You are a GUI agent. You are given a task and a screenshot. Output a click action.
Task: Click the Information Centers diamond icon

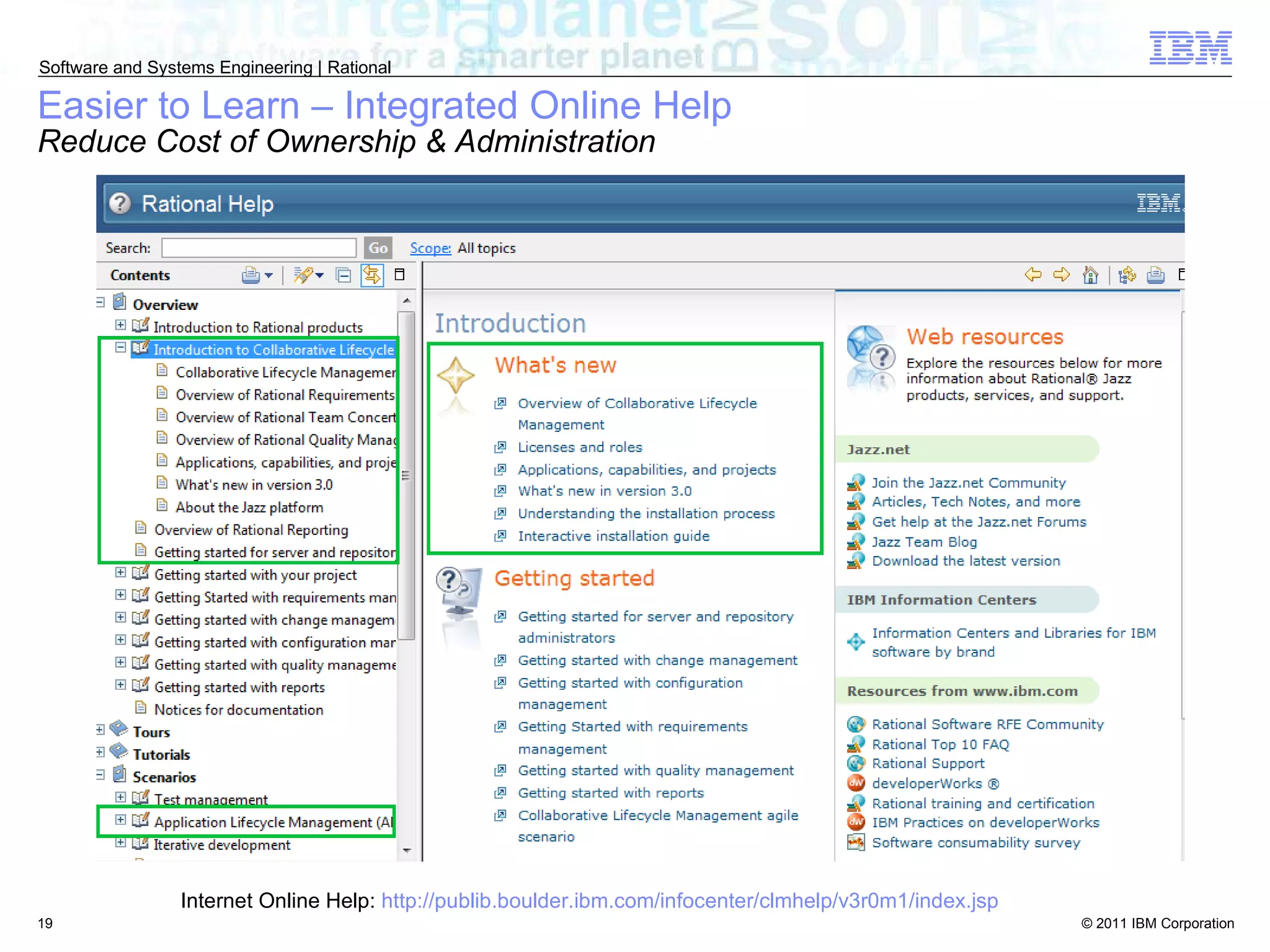pyautogui.click(x=856, y=641)
